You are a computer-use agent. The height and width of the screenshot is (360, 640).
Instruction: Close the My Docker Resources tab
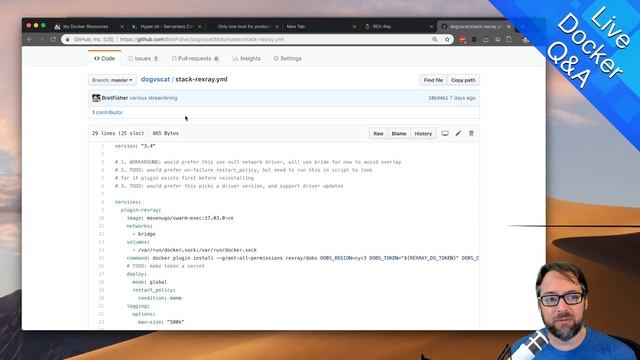122,27
